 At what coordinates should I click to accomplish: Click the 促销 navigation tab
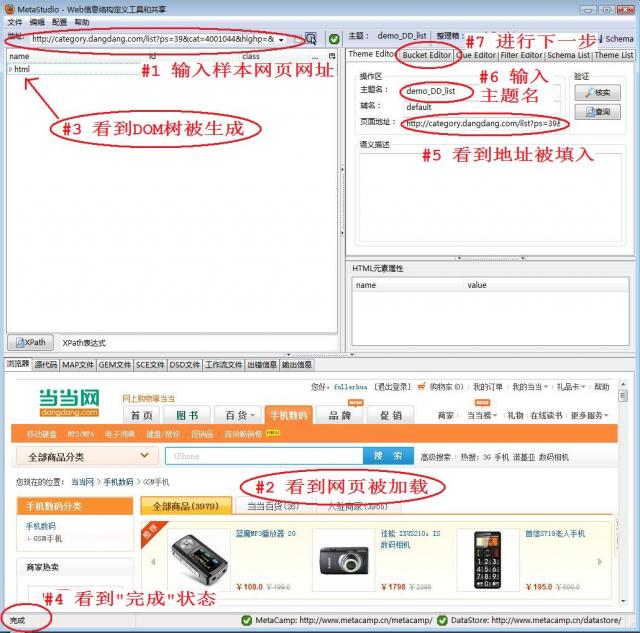click(x=391, y=415)
